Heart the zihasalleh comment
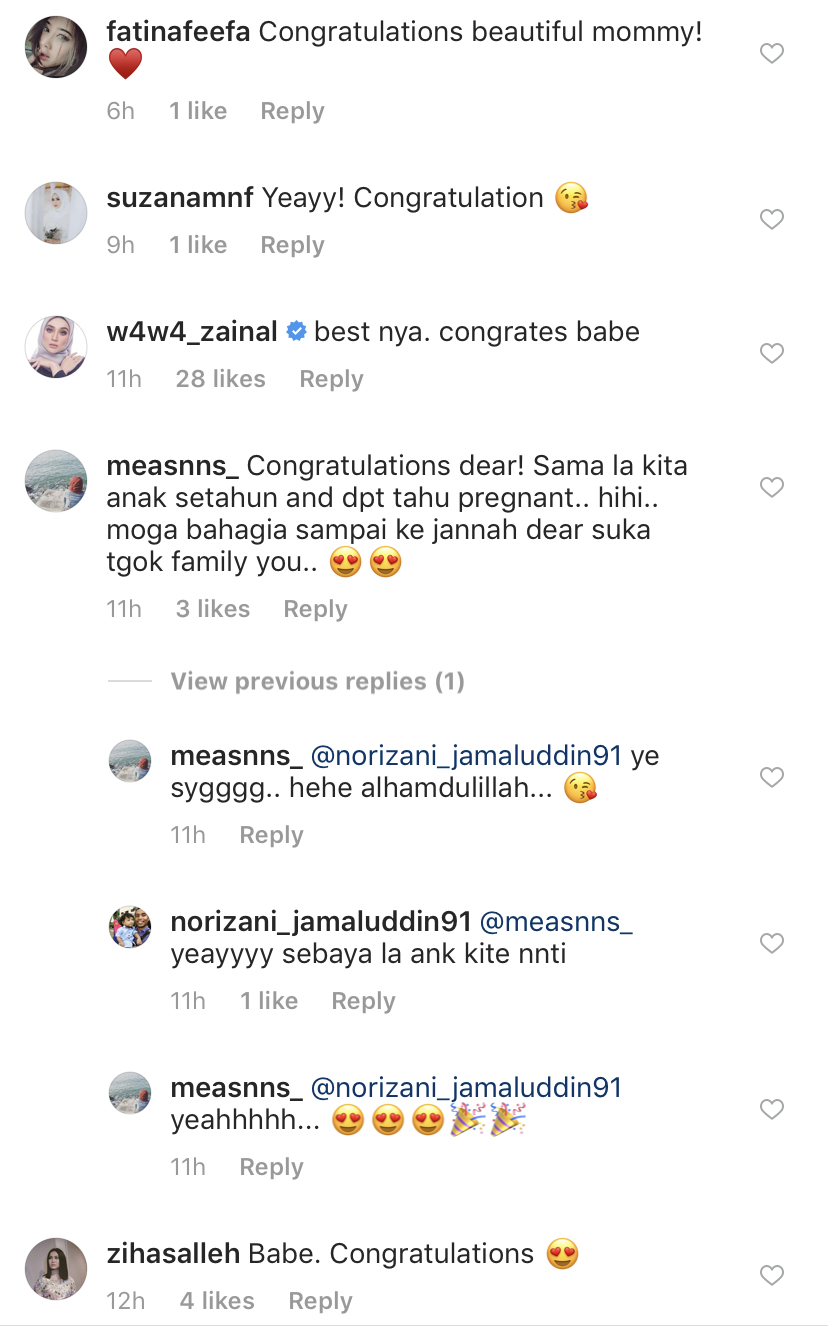Image resolution: width=828 pixels, height=1327 pixels. (771, 1275)
